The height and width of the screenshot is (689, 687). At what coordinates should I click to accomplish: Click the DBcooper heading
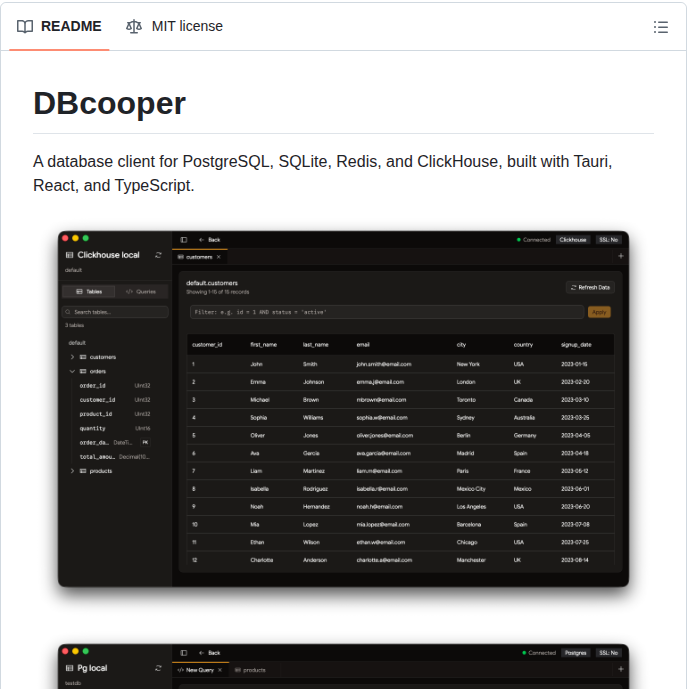point(109,104)
